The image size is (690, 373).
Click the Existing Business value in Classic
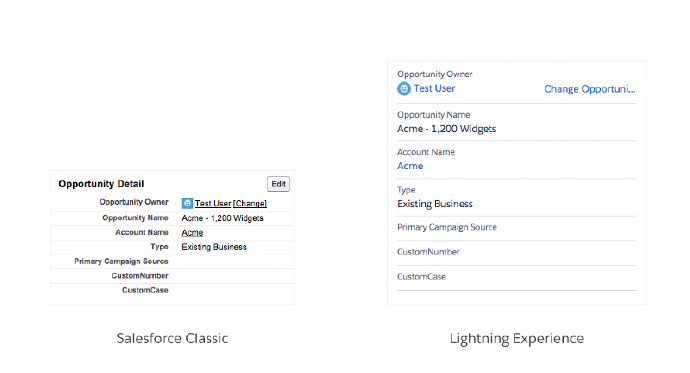click(x=214, y=247)
